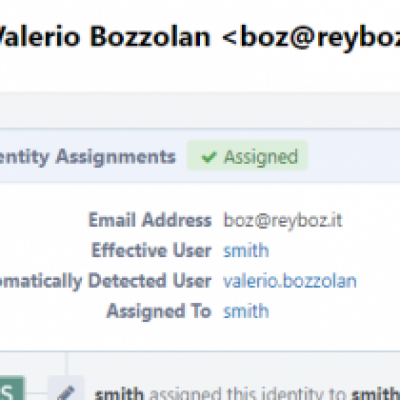This screenshot has height=400, width=400.
Task: Click the Email Address field label
Action: [150, 220]
